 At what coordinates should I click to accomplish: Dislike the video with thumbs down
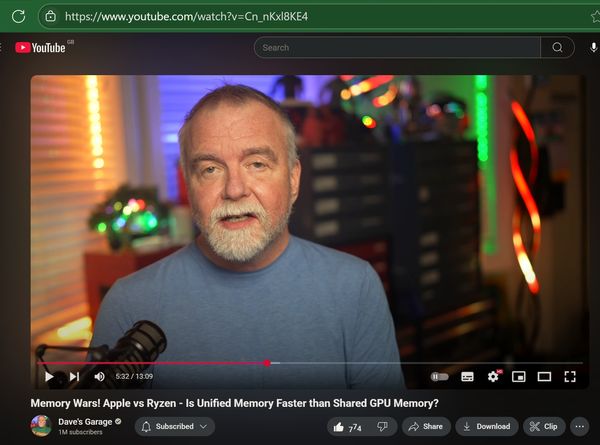(382, 427)
